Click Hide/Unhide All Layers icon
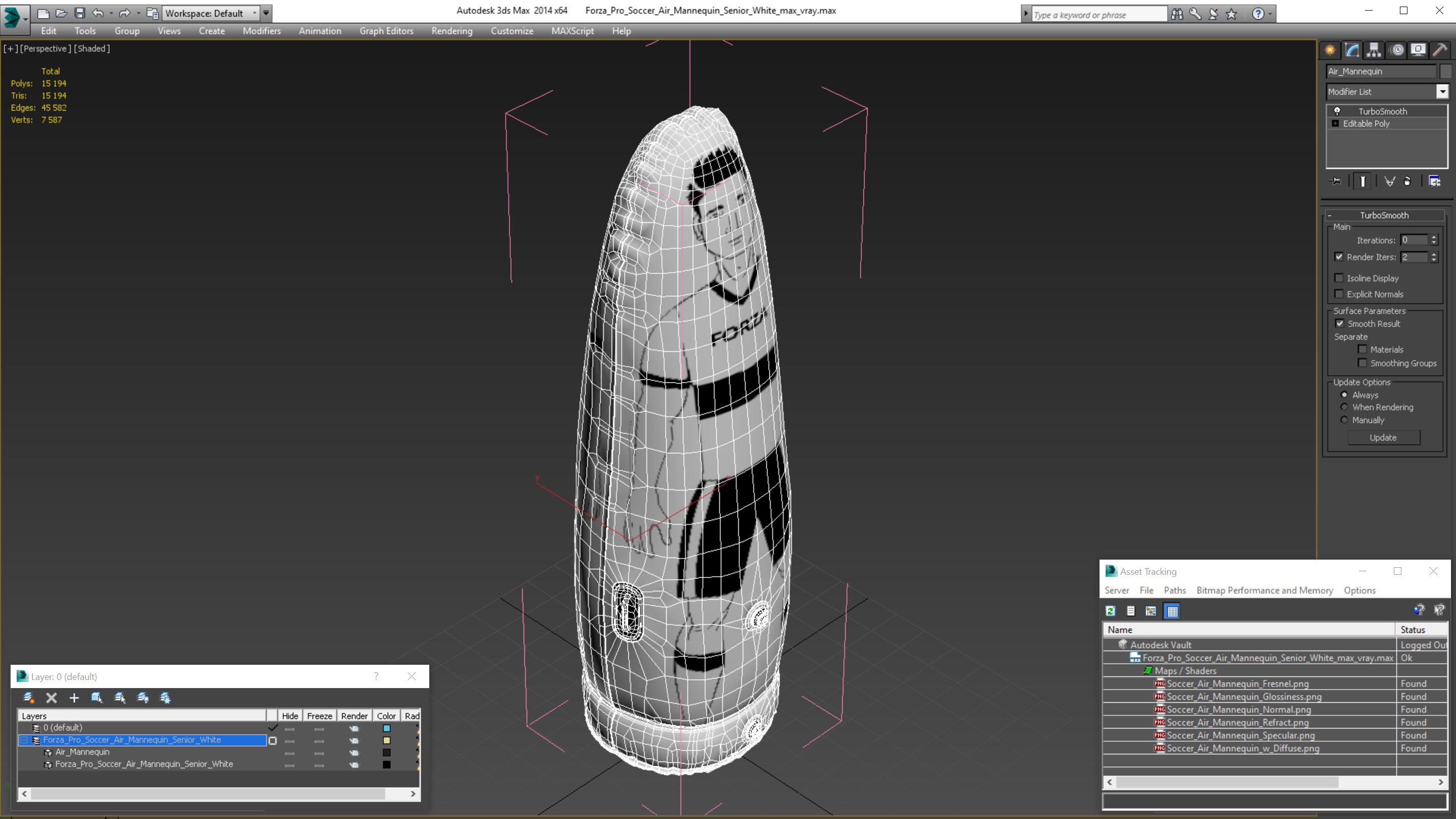This screenshot has width=1456, height=819. click(143, 698)
